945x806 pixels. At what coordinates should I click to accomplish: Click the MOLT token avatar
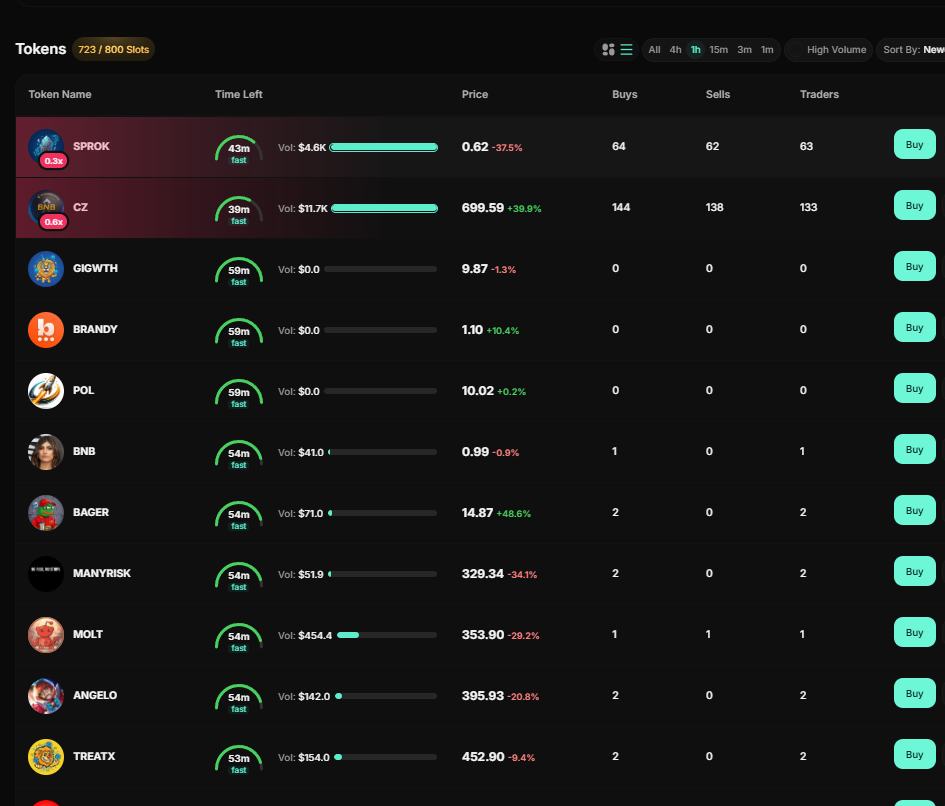46,634
